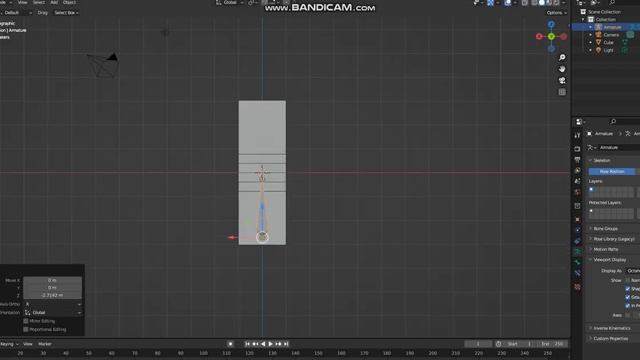This screenshot has height=360, width=640.
Task: Enable the Mirror Editing checkbox
Action: click(x=26, y=321)
